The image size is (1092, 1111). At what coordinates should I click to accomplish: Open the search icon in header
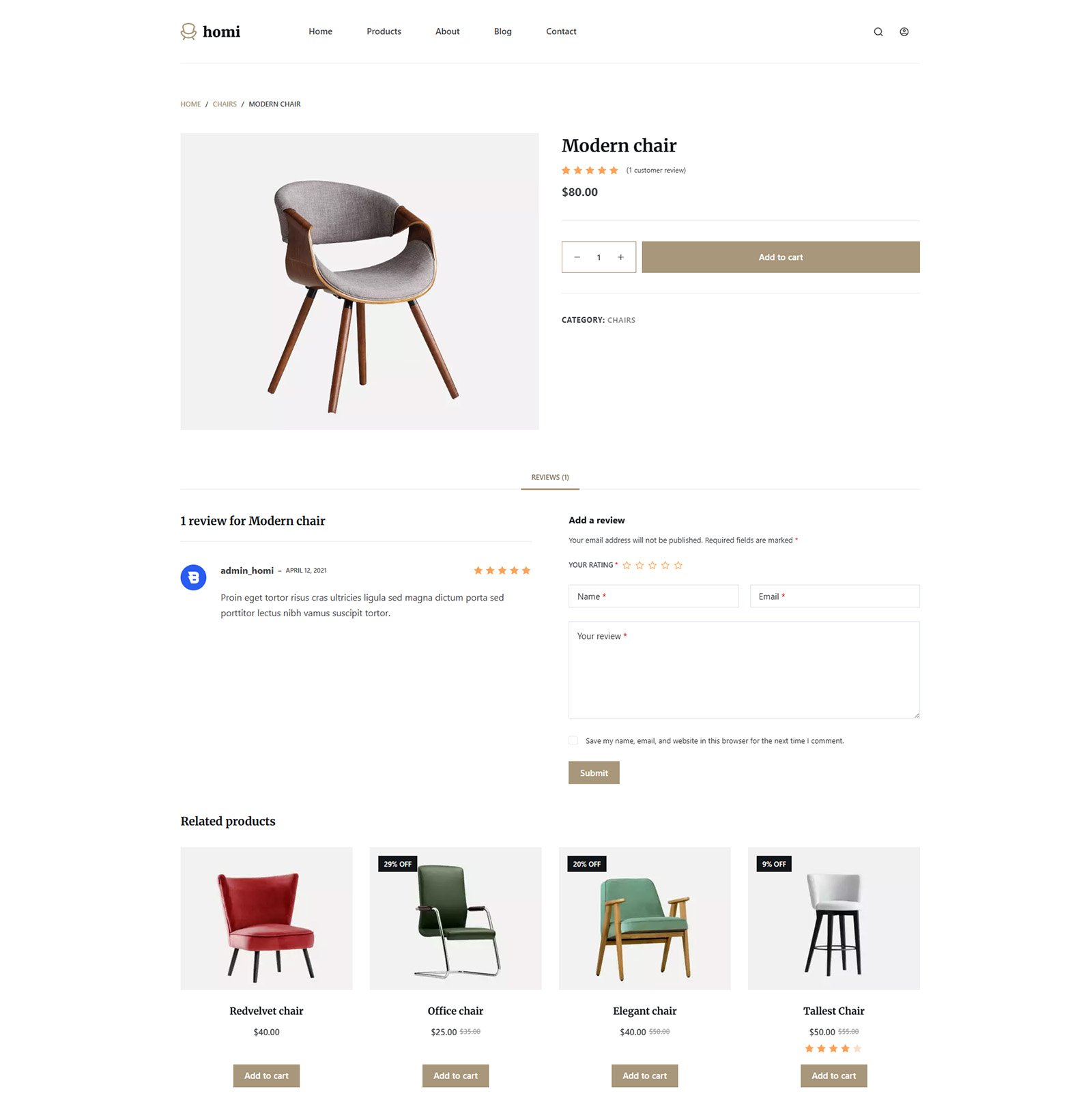point(878,32)
